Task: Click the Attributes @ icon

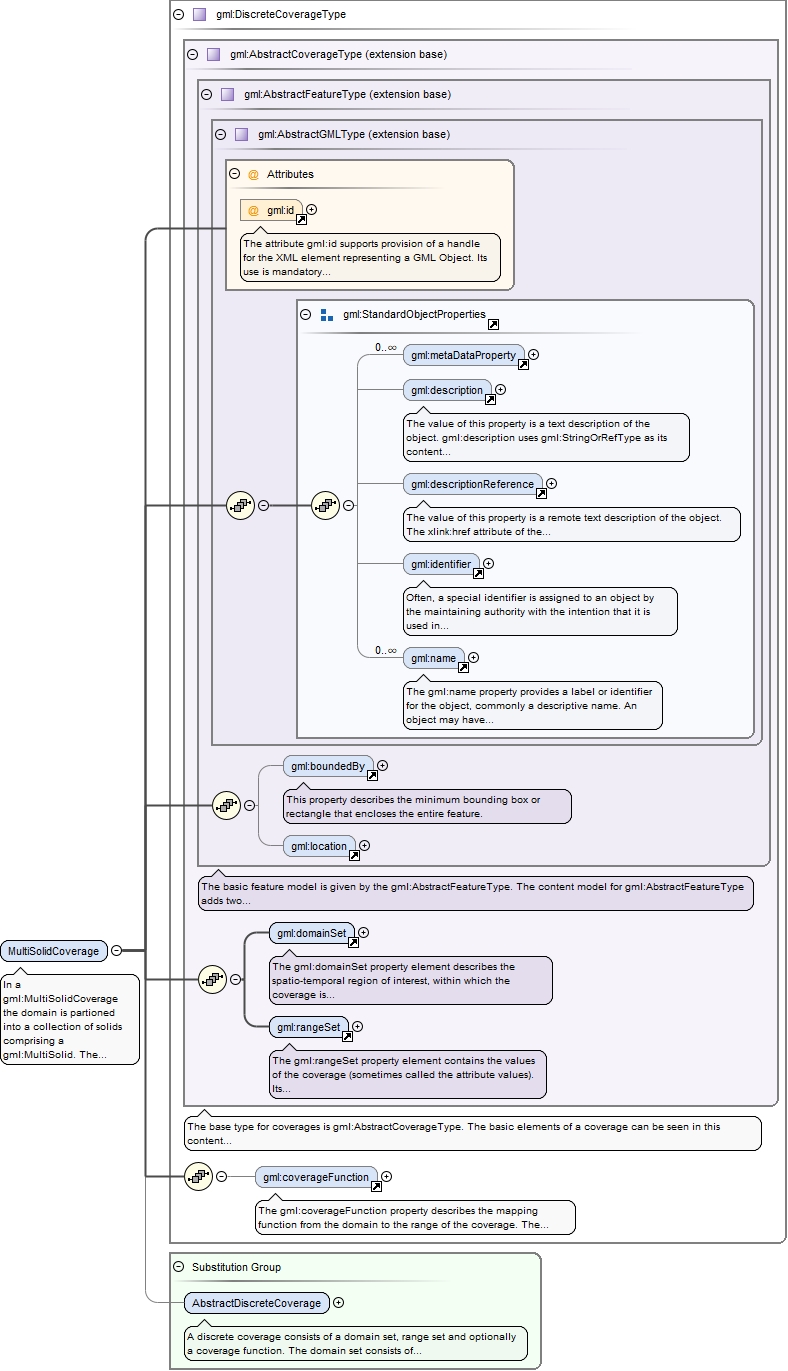Action: click(x=253, y=174)
